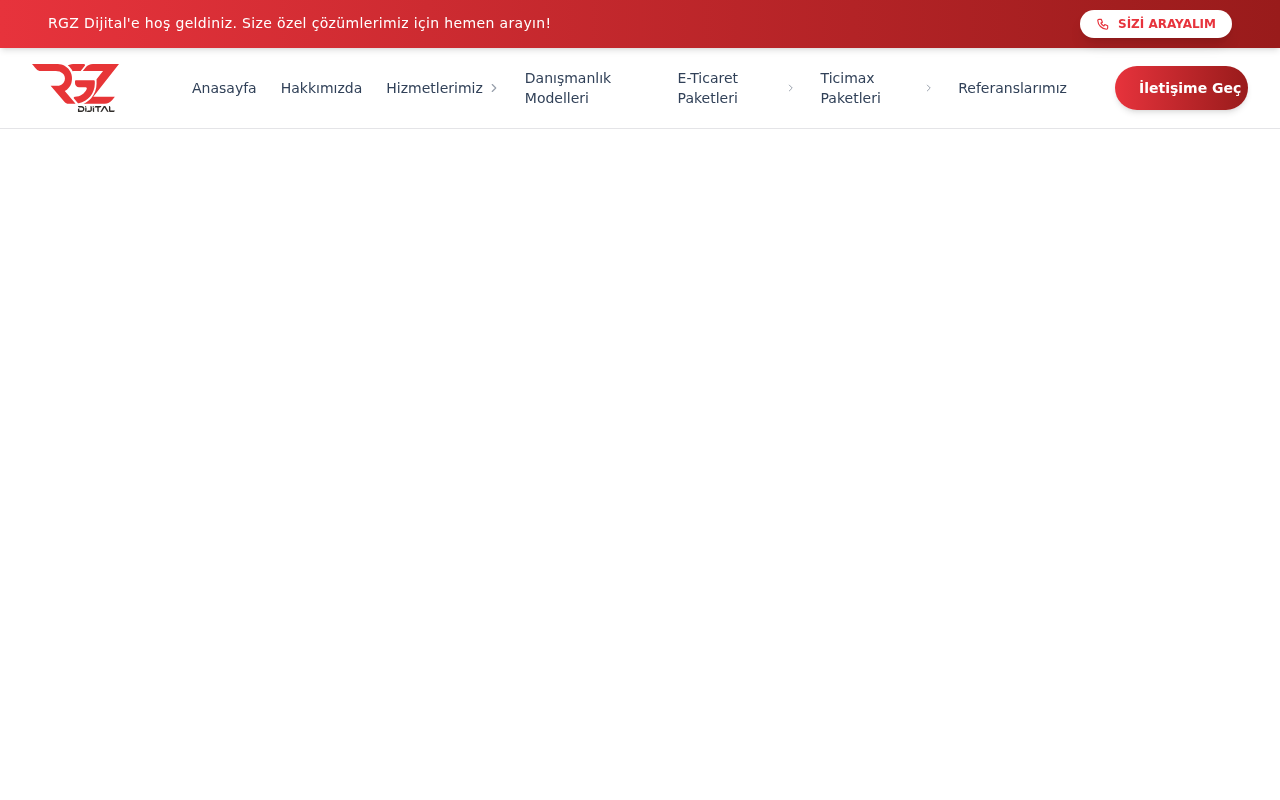Click the RGZ Dijital logo

point(76,88)
